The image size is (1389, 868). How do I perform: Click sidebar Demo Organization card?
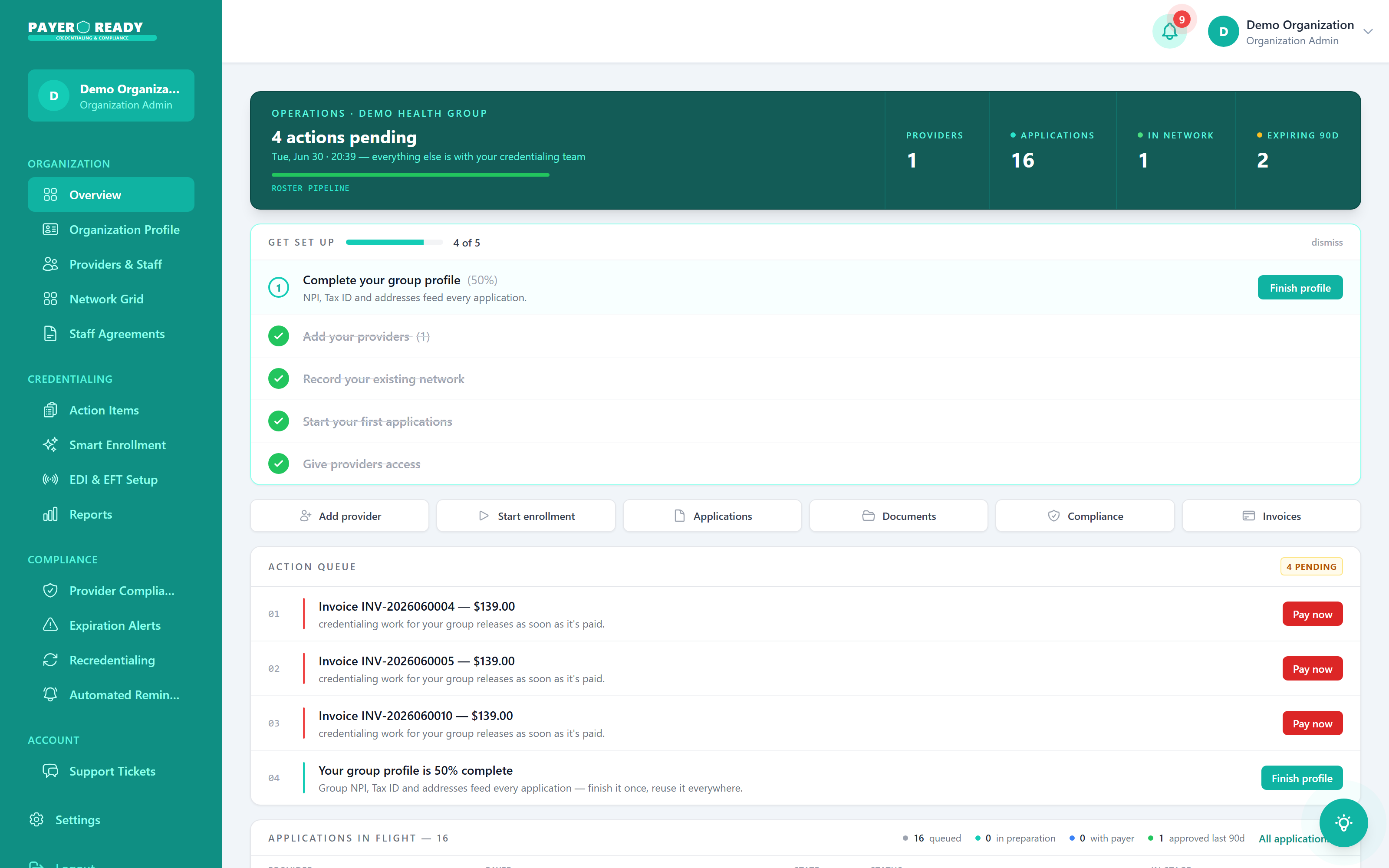(111, 95)
